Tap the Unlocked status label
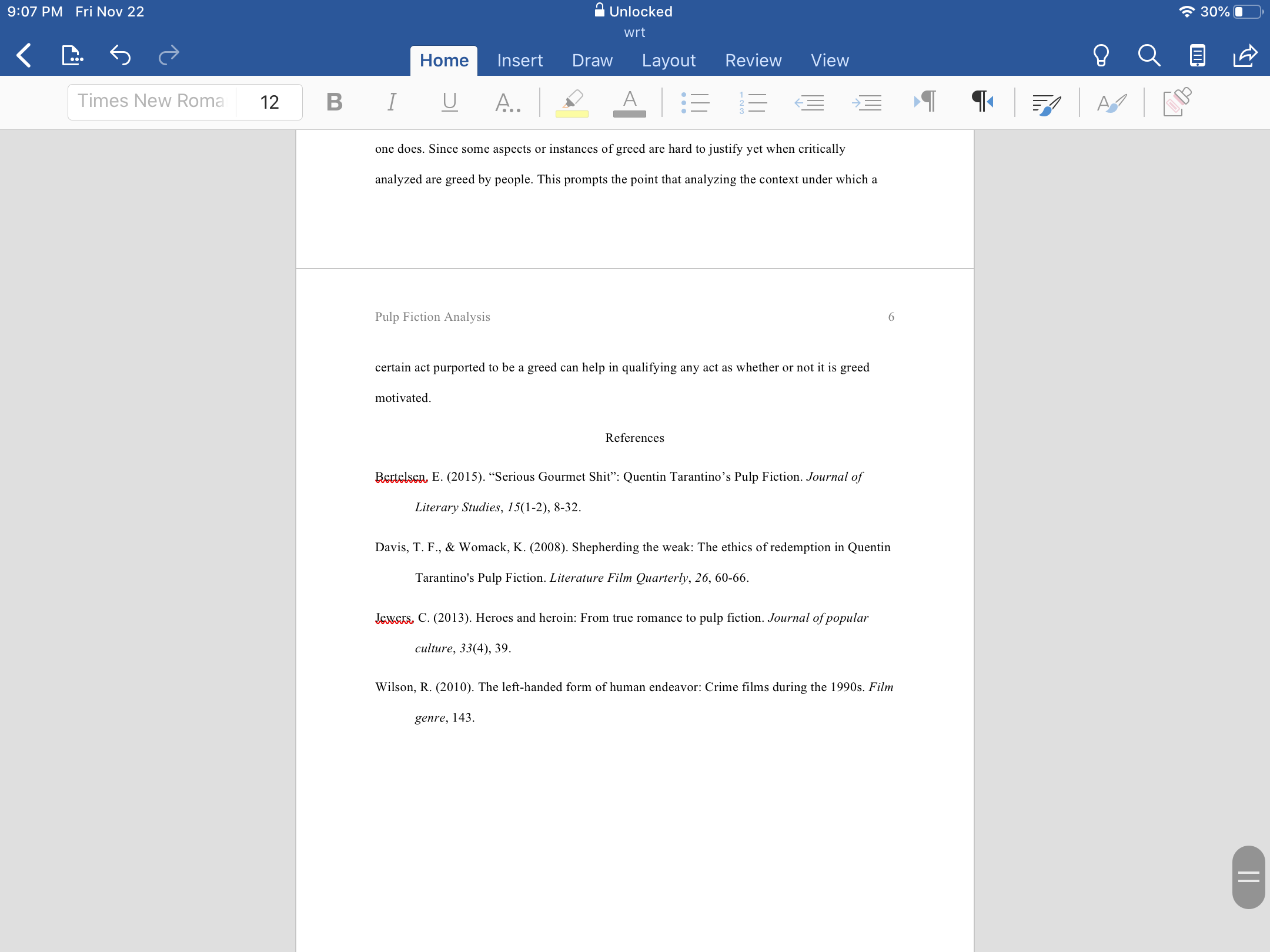This screenshot has height=952, width=1270. tap(640, 12)
